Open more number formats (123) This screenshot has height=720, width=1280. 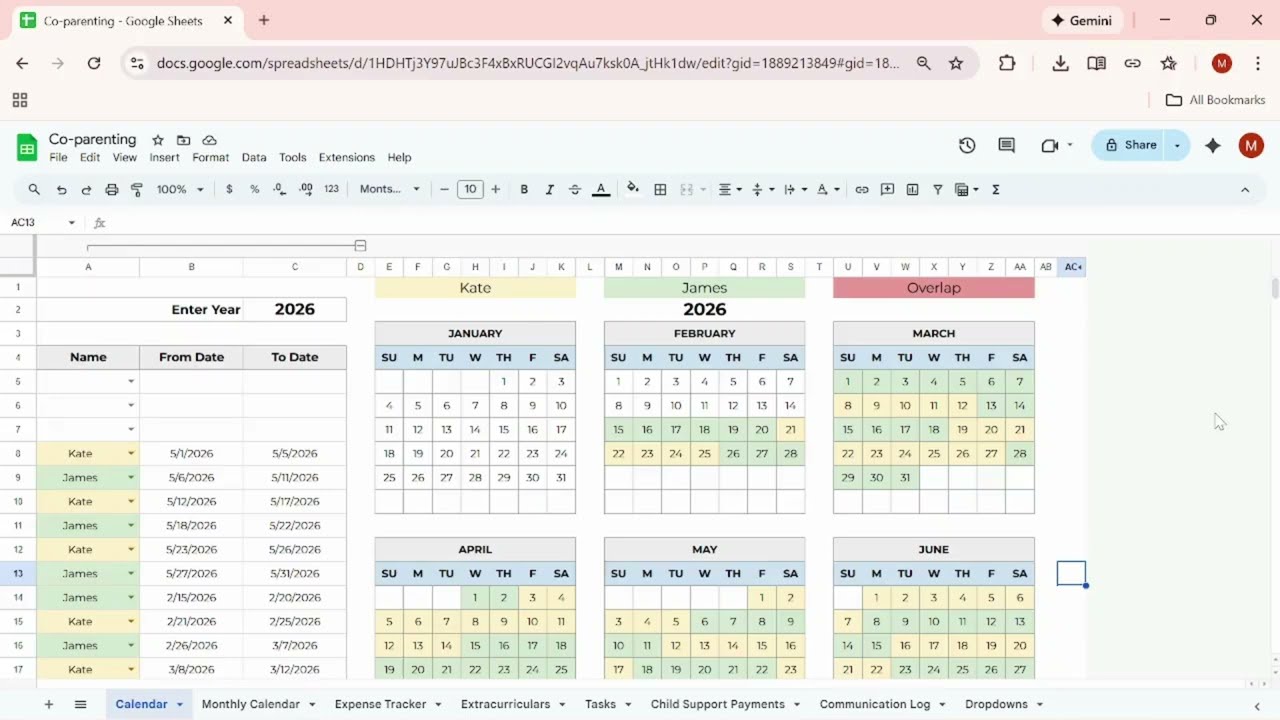332,189
